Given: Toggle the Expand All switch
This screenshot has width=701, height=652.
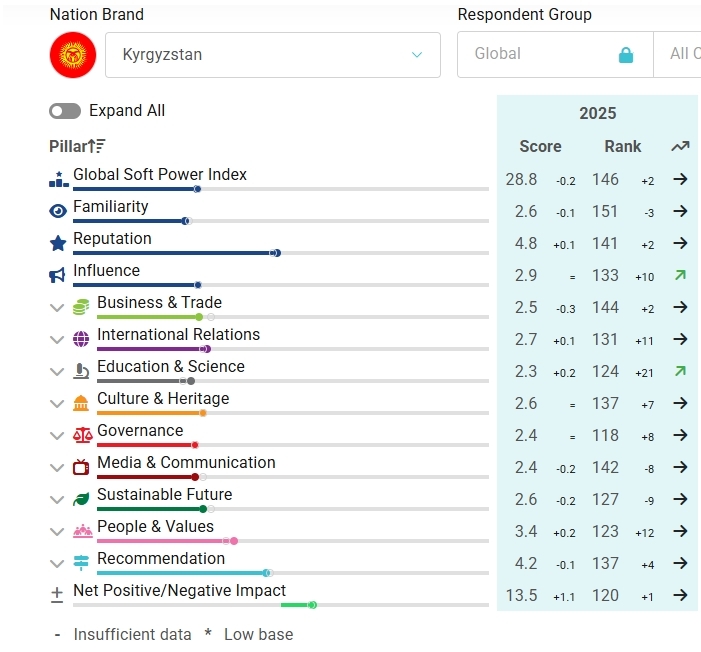Looking at the screenshot, I should [65, 111].
